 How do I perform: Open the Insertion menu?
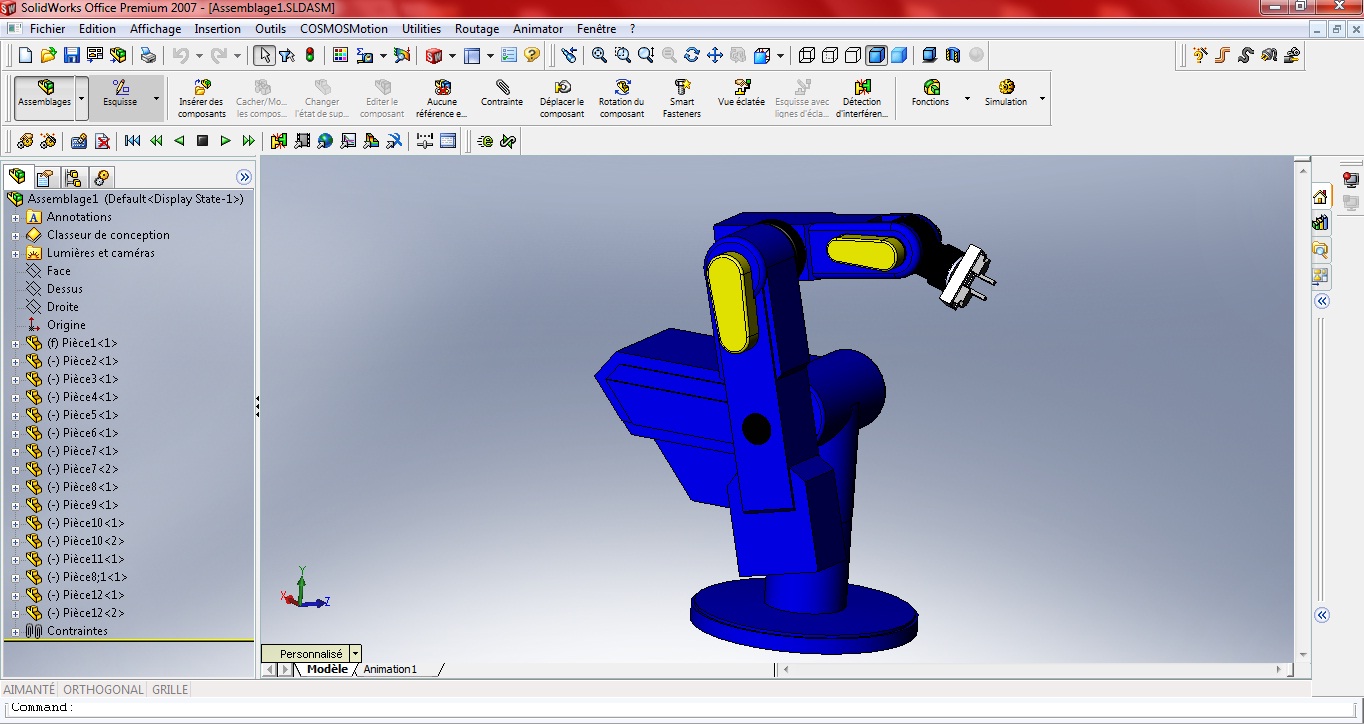click(217, 29)
